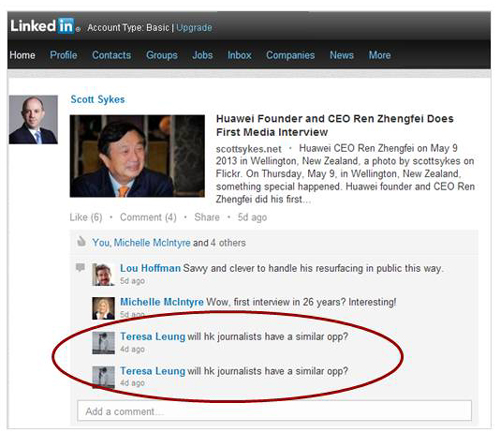Open Scott Sykes' profile photo
This screenshot has height=433, width=500.
click(33, 120)
